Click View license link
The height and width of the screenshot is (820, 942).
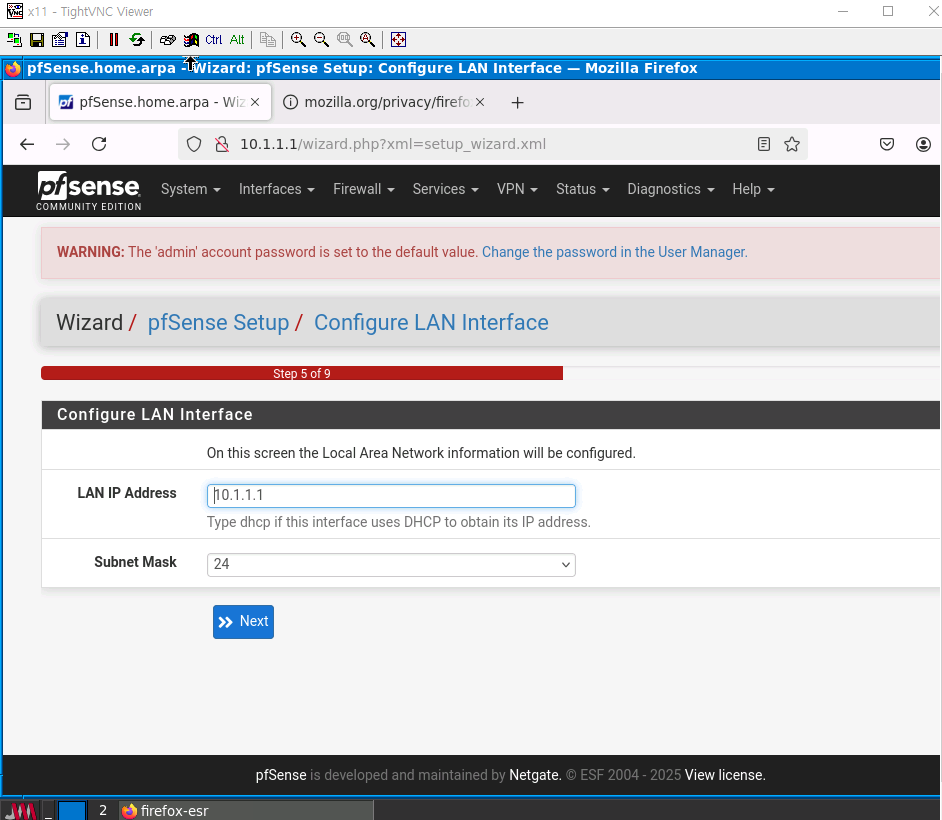point(725,775)
